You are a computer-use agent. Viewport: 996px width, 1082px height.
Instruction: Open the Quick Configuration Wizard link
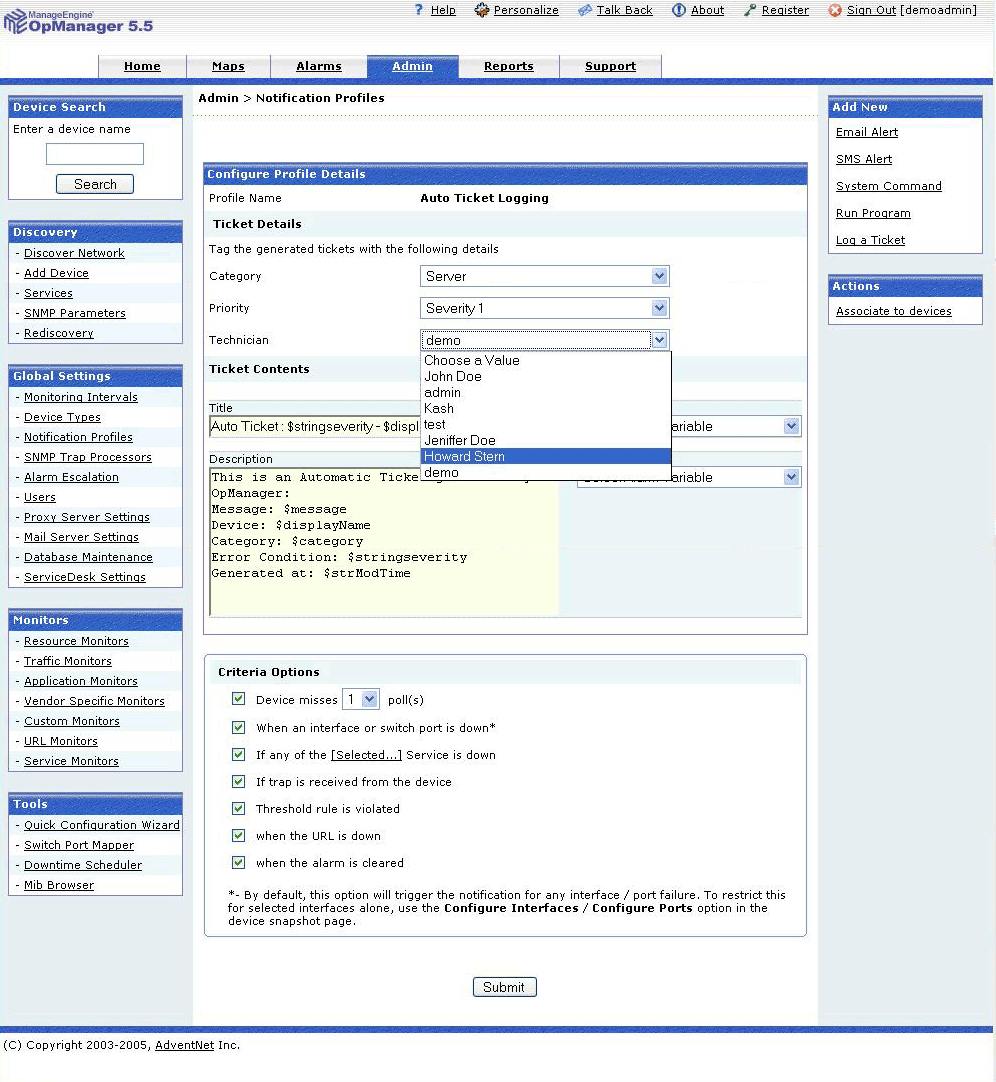[101, 825]
